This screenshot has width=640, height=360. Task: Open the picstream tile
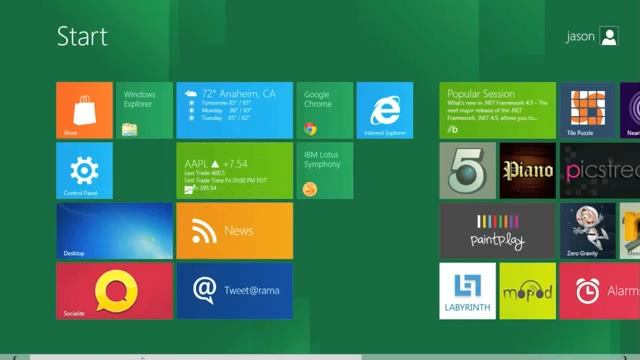(600, 171)
